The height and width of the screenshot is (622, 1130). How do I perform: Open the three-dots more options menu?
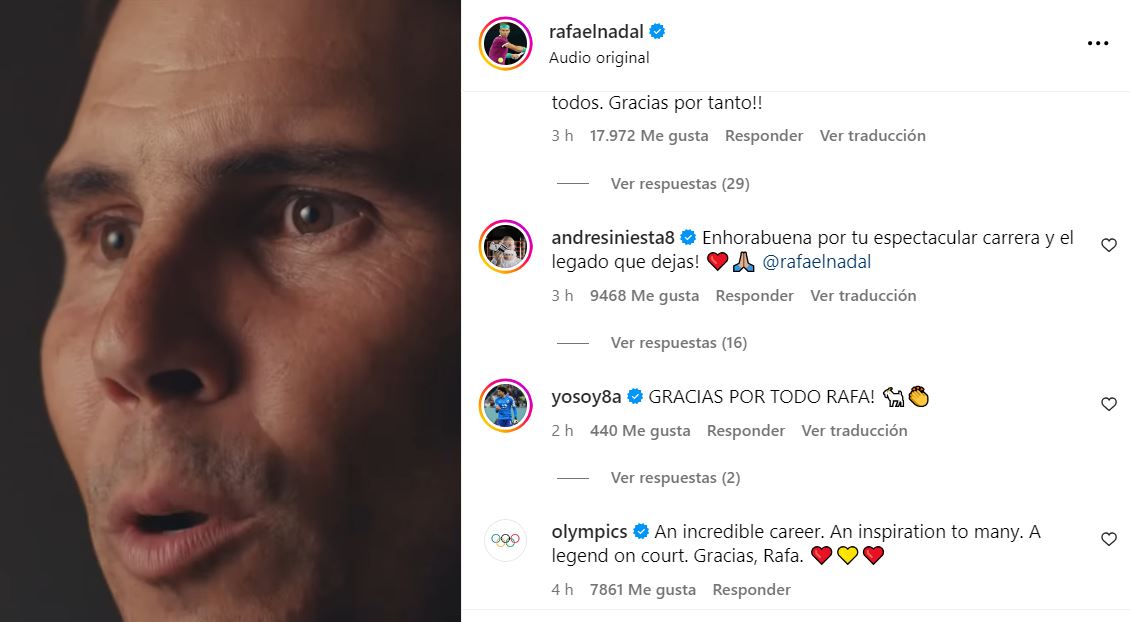pos(1098,43)
